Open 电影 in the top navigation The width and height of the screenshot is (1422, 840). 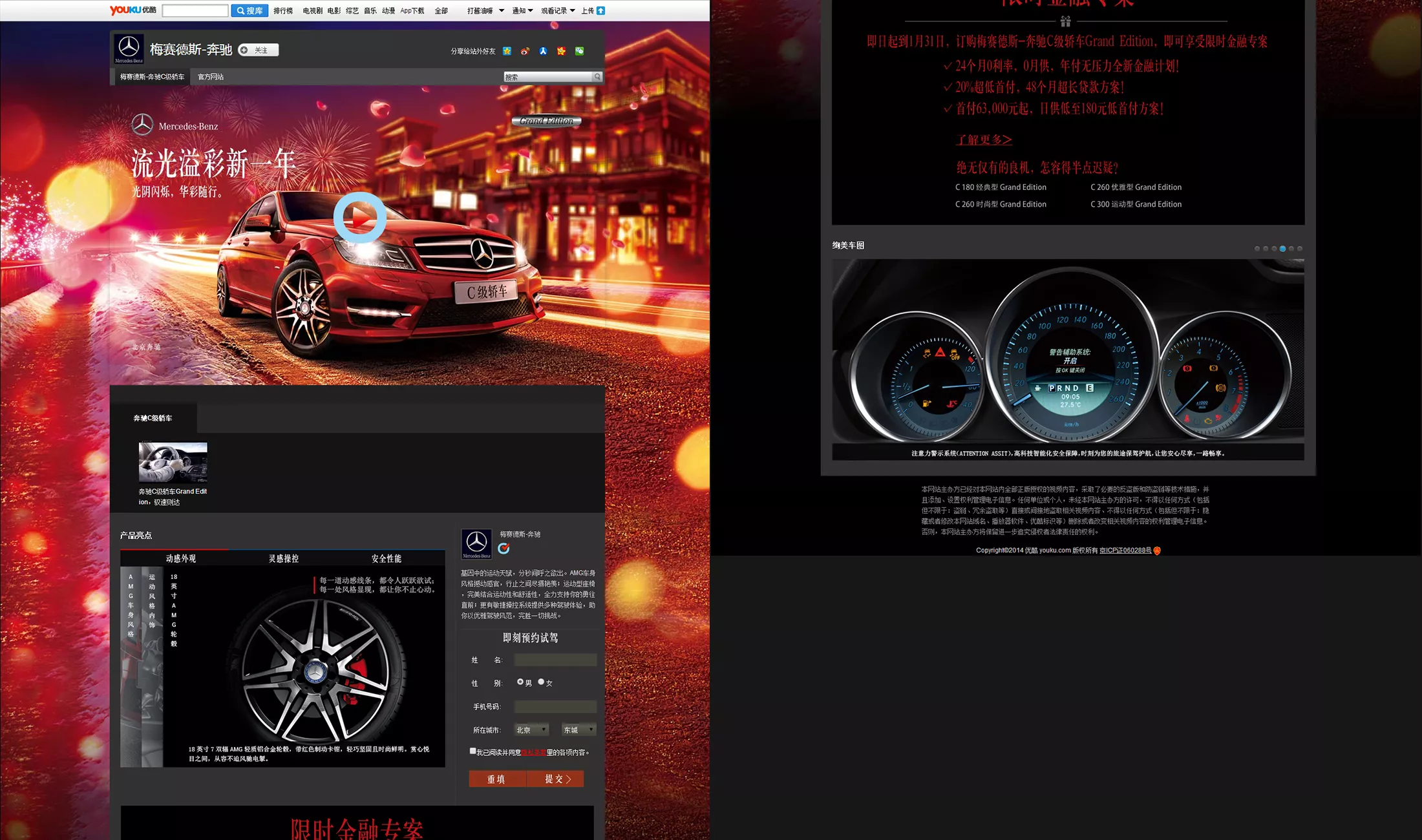tap(334, 11)
